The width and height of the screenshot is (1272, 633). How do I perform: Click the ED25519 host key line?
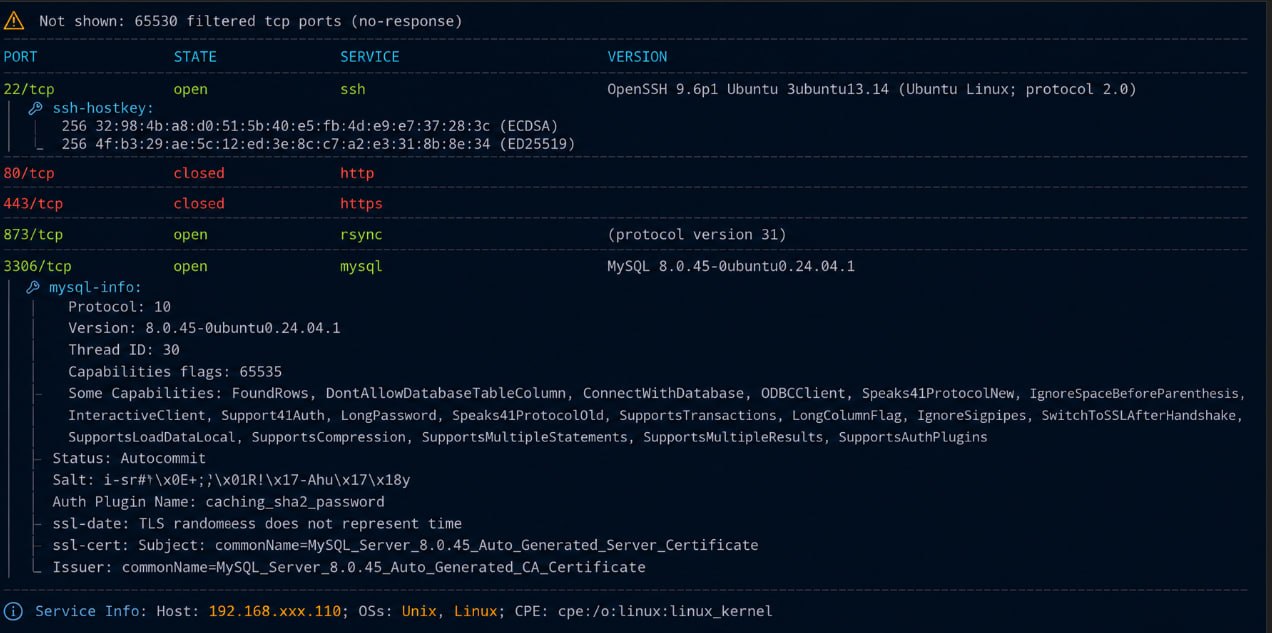pos(318,144)
